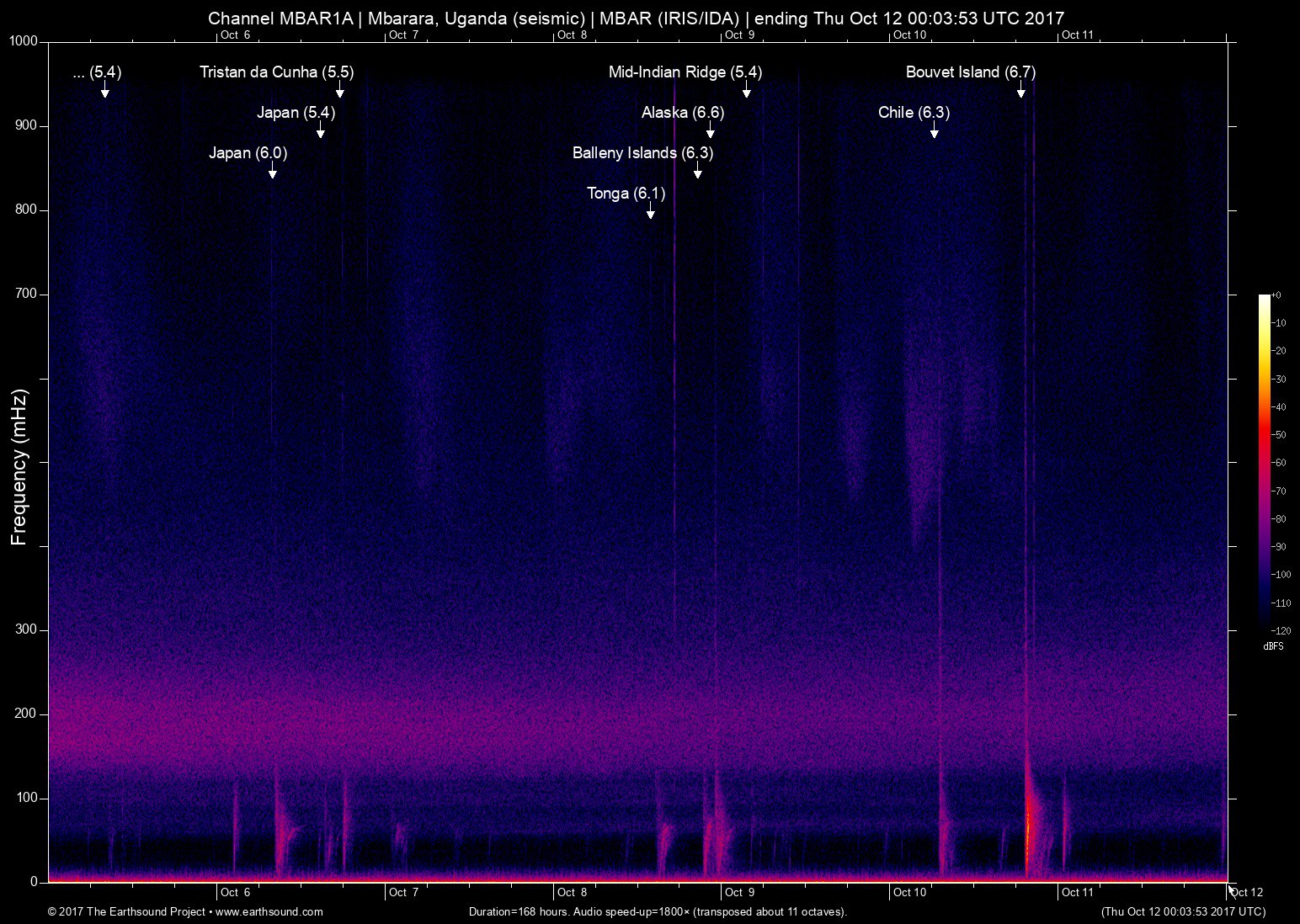
Task: Select the "Oct 12" label on the bottom axis
Action: (x=1247, y=893)
